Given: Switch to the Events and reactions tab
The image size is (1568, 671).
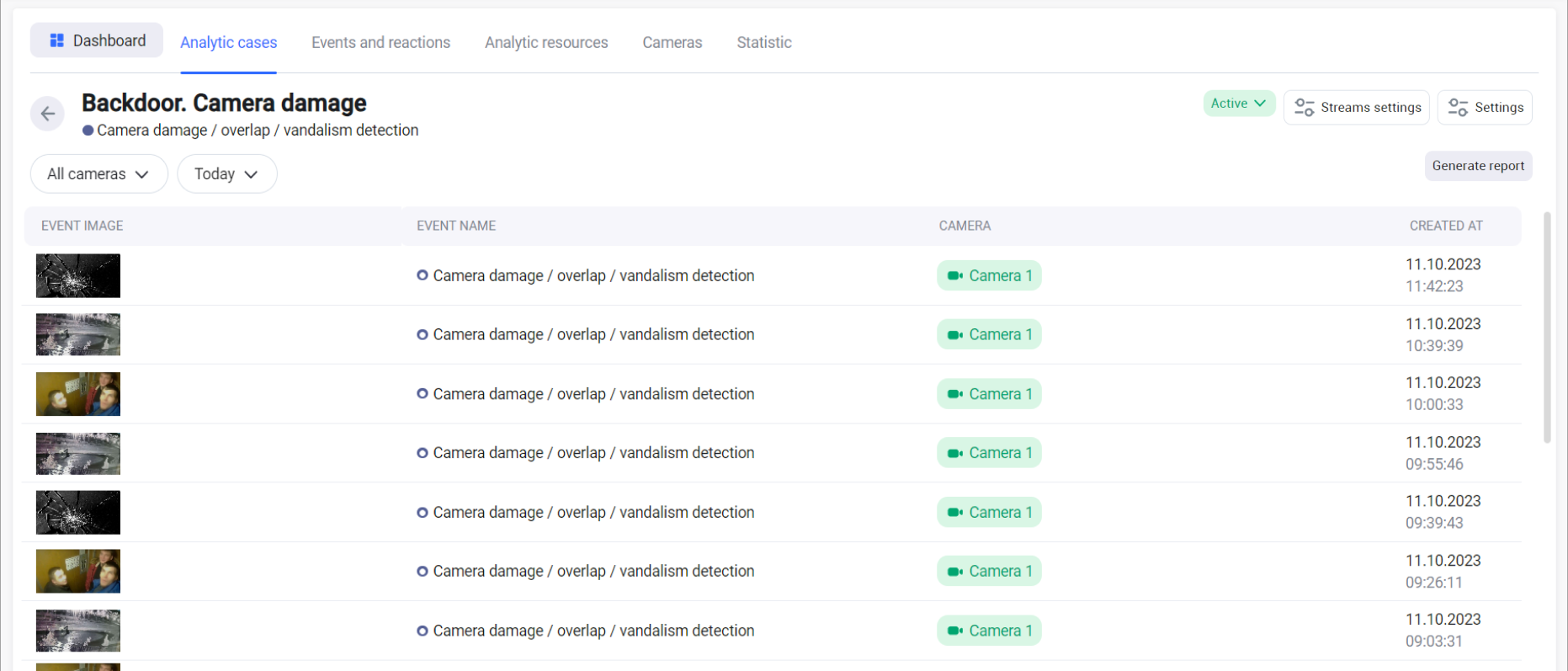Looking at the screenshot, I should pos(380,42).
